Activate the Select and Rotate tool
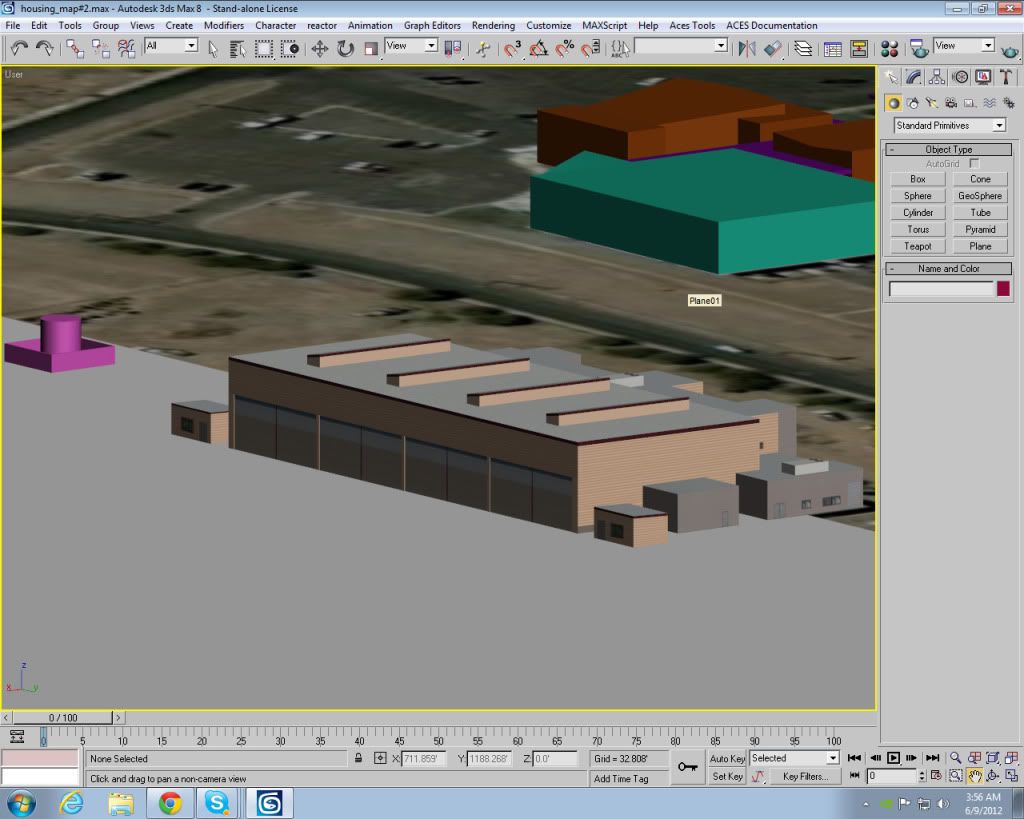 click(344, 47)
